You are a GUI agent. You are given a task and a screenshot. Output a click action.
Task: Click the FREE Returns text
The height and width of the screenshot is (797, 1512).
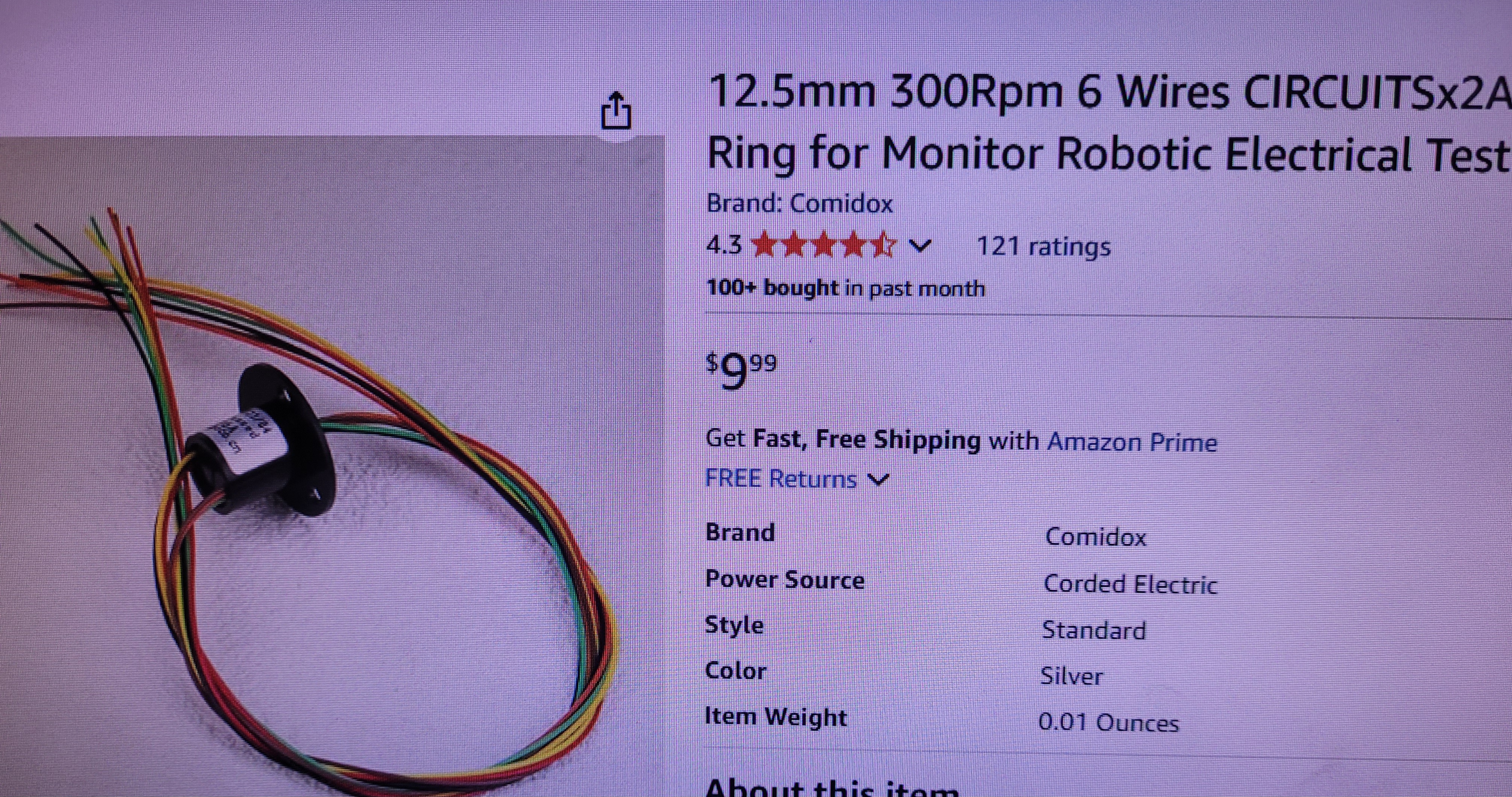(x=781, y=479)
